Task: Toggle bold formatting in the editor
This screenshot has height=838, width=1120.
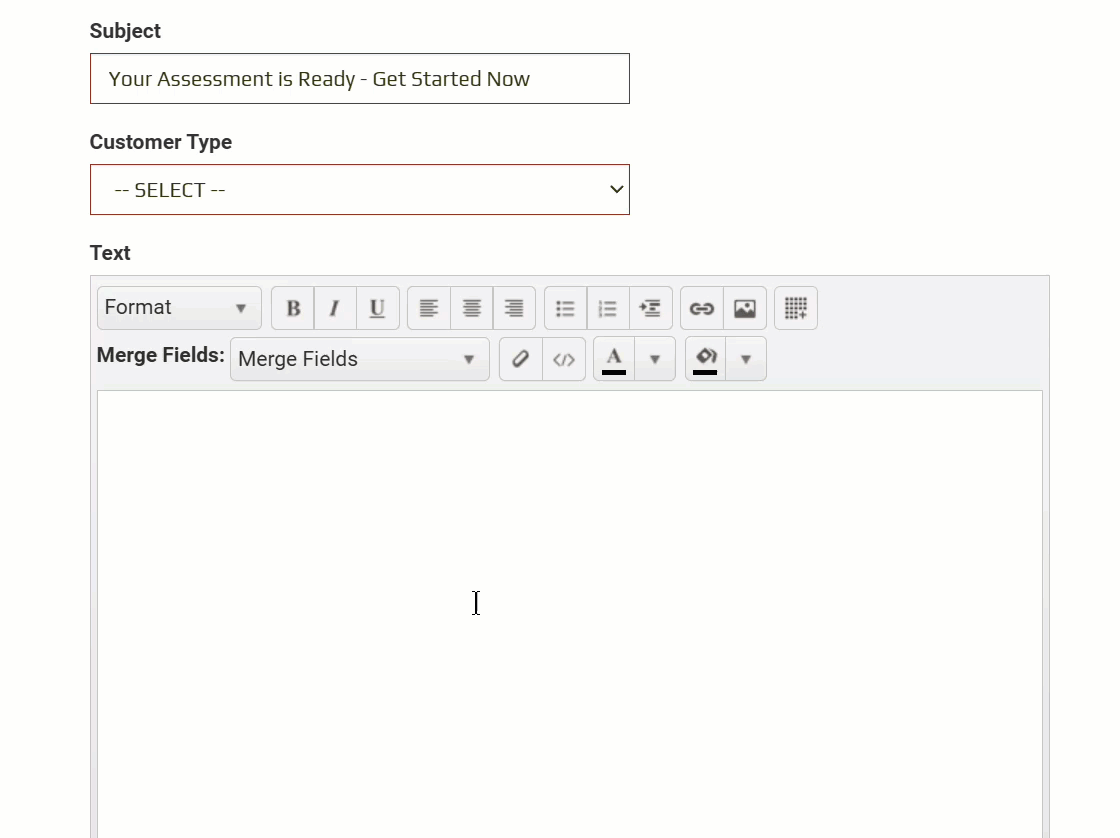Action: 293,308
